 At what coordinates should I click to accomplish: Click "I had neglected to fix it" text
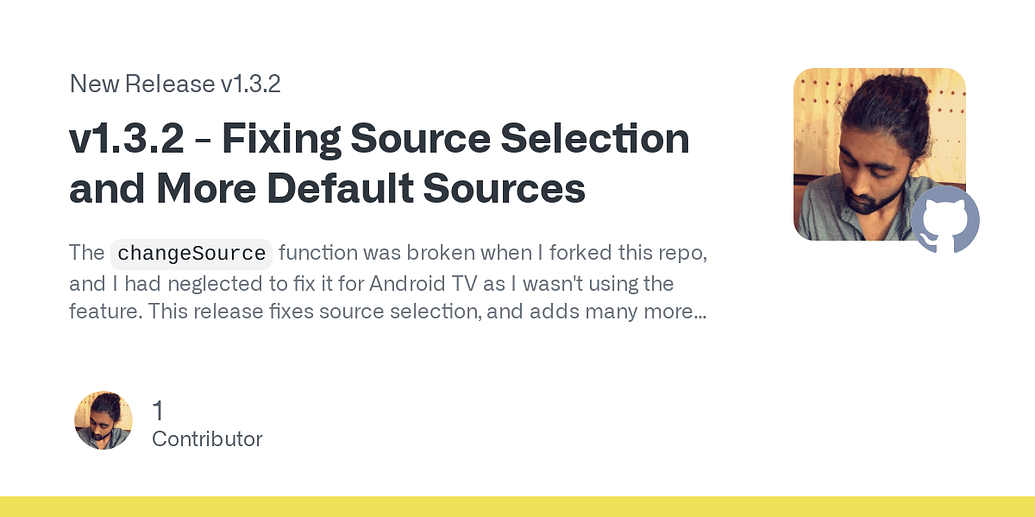pyautogui.click(x=200, y=283)
